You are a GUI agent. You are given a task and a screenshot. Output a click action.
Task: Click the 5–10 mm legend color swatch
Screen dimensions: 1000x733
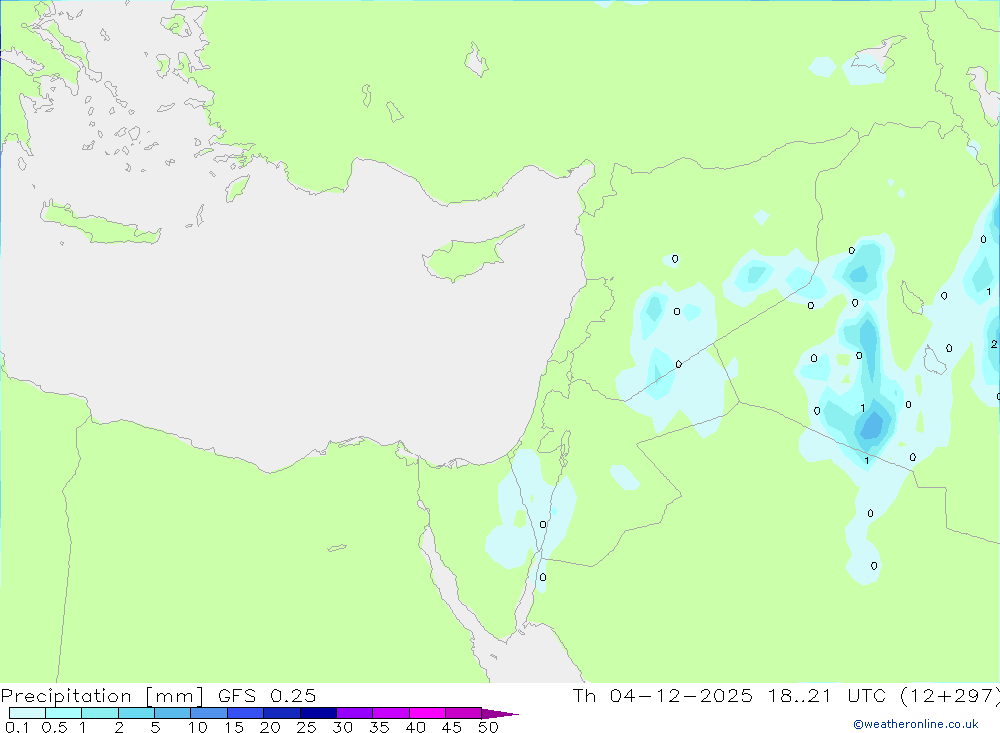[172, 713]
